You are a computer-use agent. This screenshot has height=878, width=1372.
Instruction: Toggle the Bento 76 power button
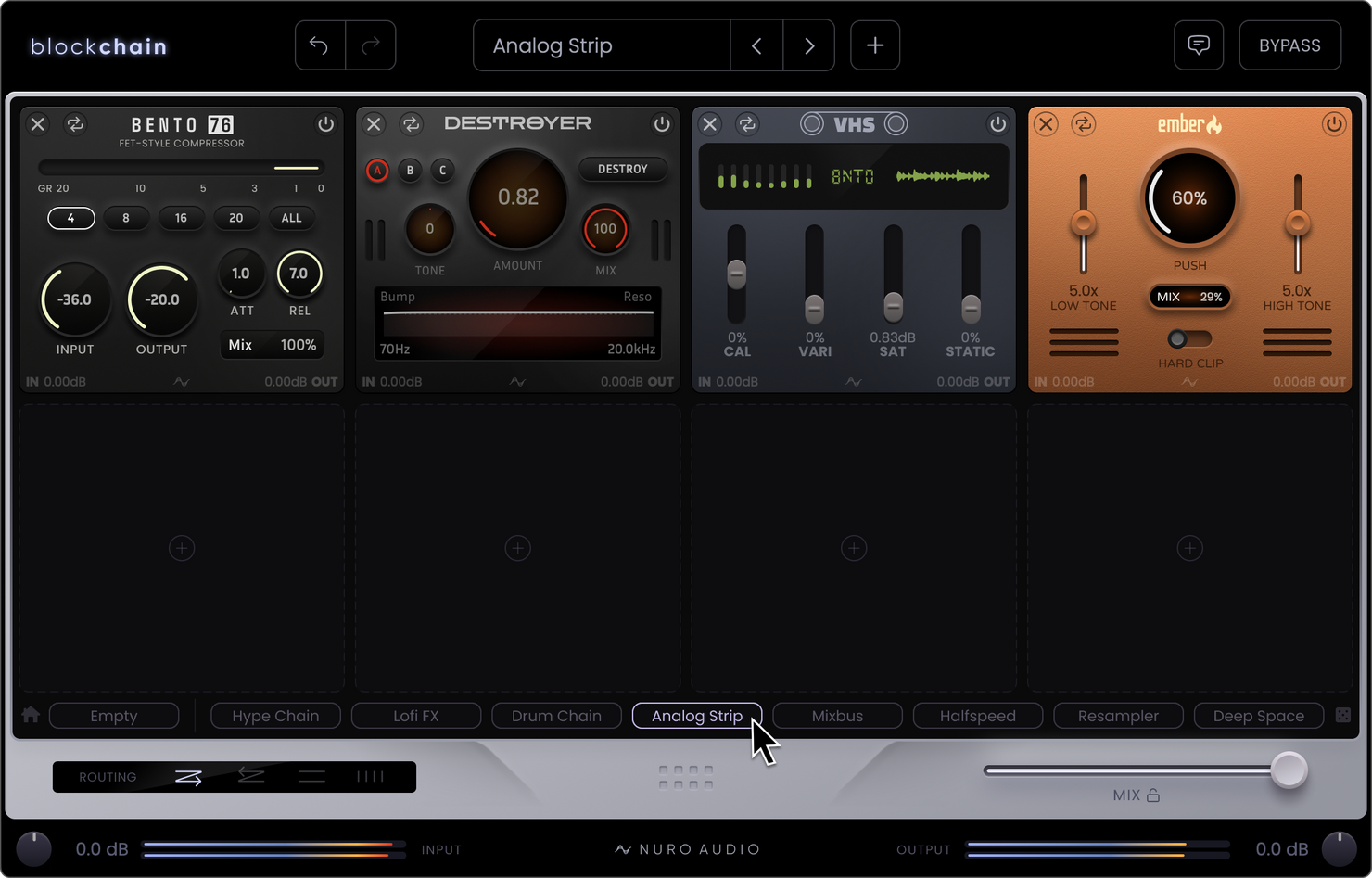(325, 123)
